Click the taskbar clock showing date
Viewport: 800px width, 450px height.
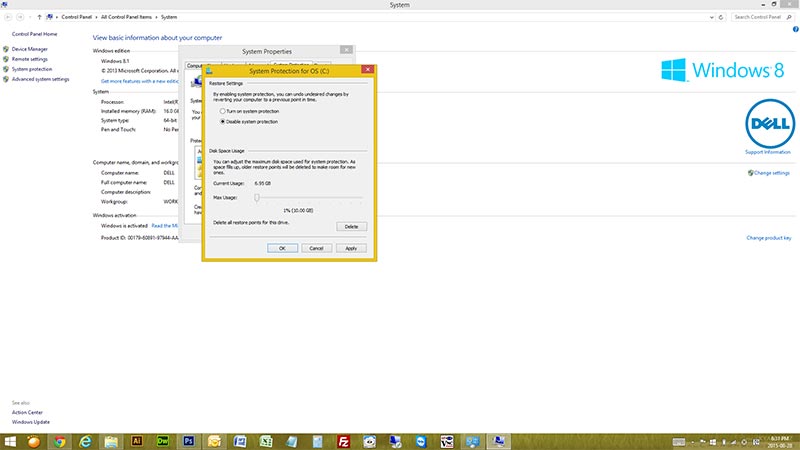click(x=780, y=442)
